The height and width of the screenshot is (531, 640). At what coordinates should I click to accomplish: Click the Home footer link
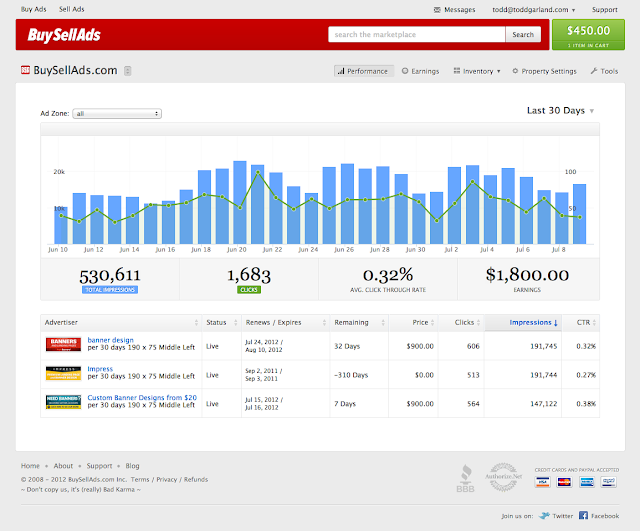click(30, 466)
